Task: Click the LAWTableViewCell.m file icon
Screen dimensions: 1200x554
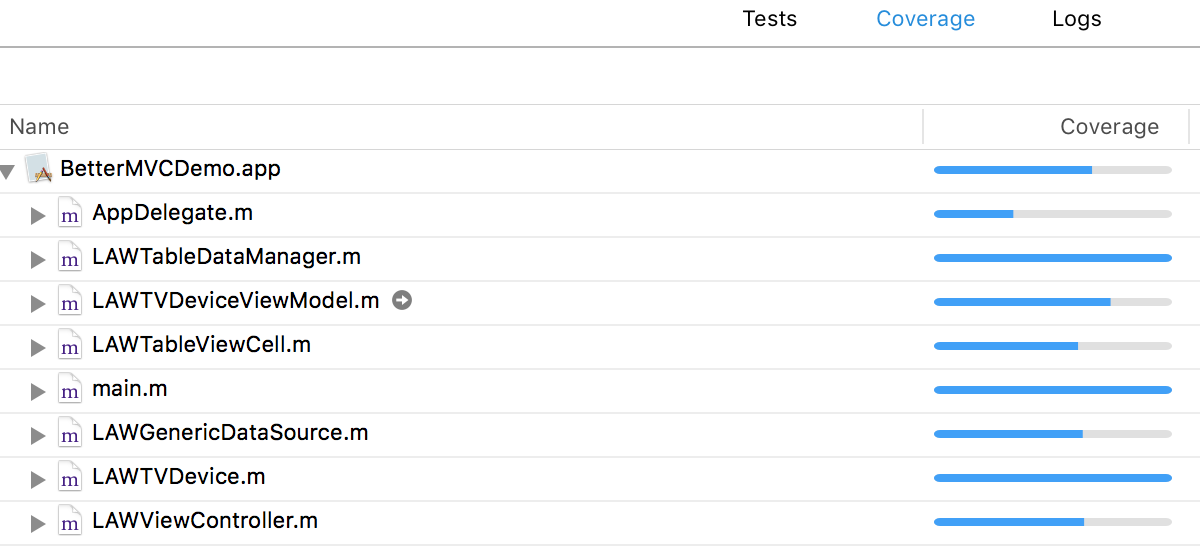Action: pyautogui.click(x=69, y=346)
